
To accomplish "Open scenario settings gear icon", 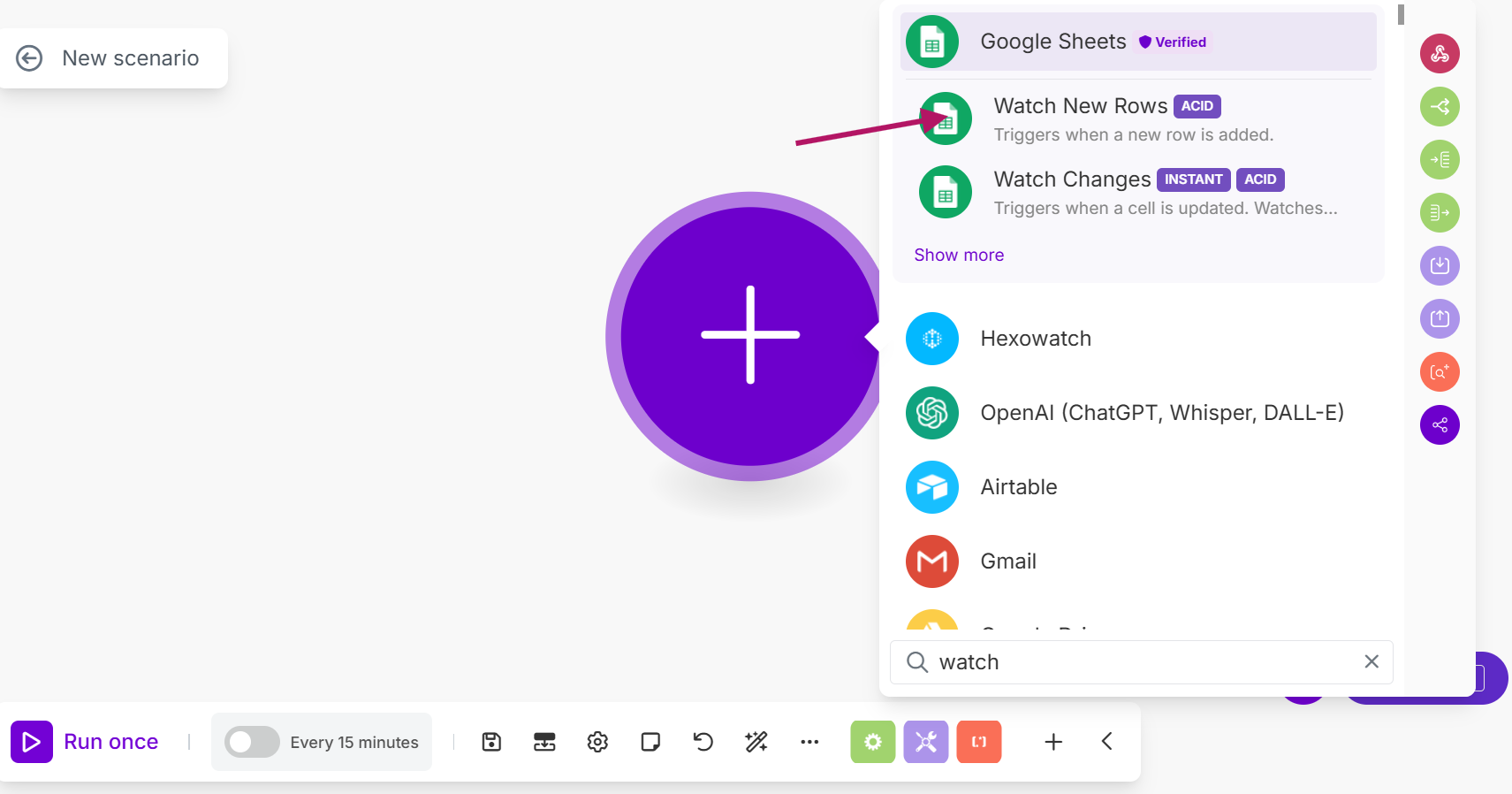I will [597, 742].
